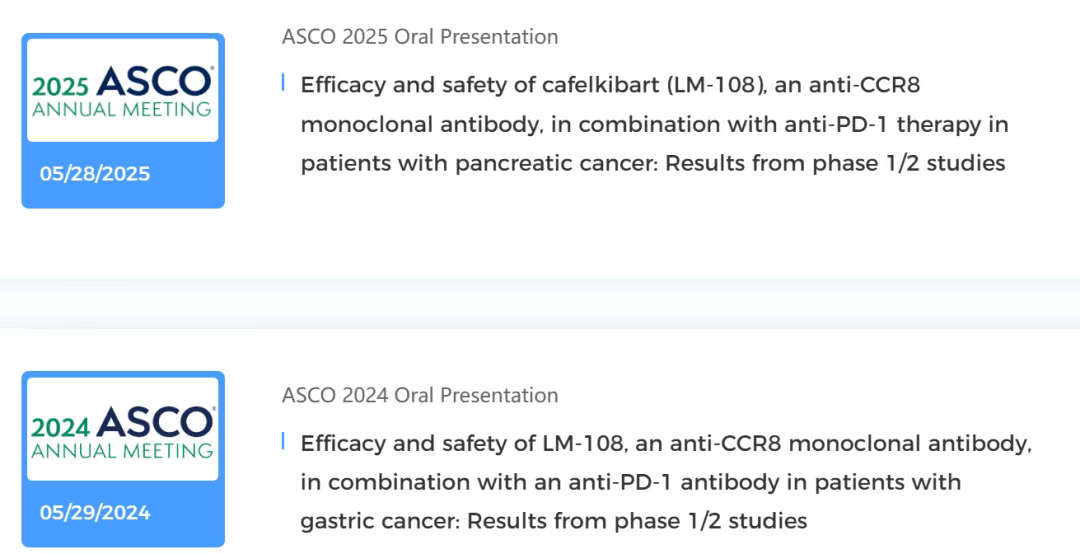The image size is (1080, 554).
Task: Click 'ANNUAL MEETING' text in the 2025 logo
Action: pos(121,110)
